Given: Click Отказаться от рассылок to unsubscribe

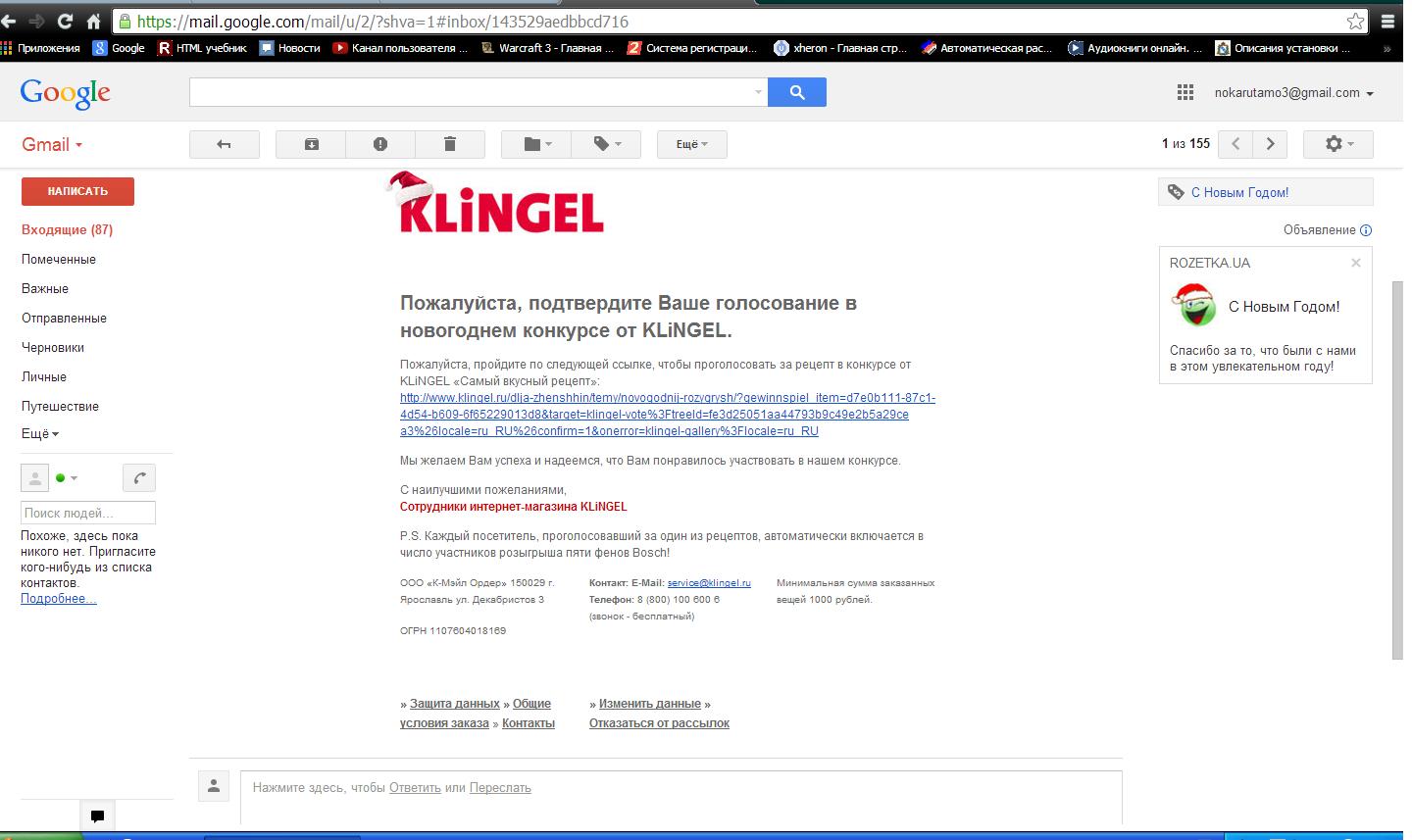Looking at the screenshot, I should pyautogui.click(x=659, y=723).
